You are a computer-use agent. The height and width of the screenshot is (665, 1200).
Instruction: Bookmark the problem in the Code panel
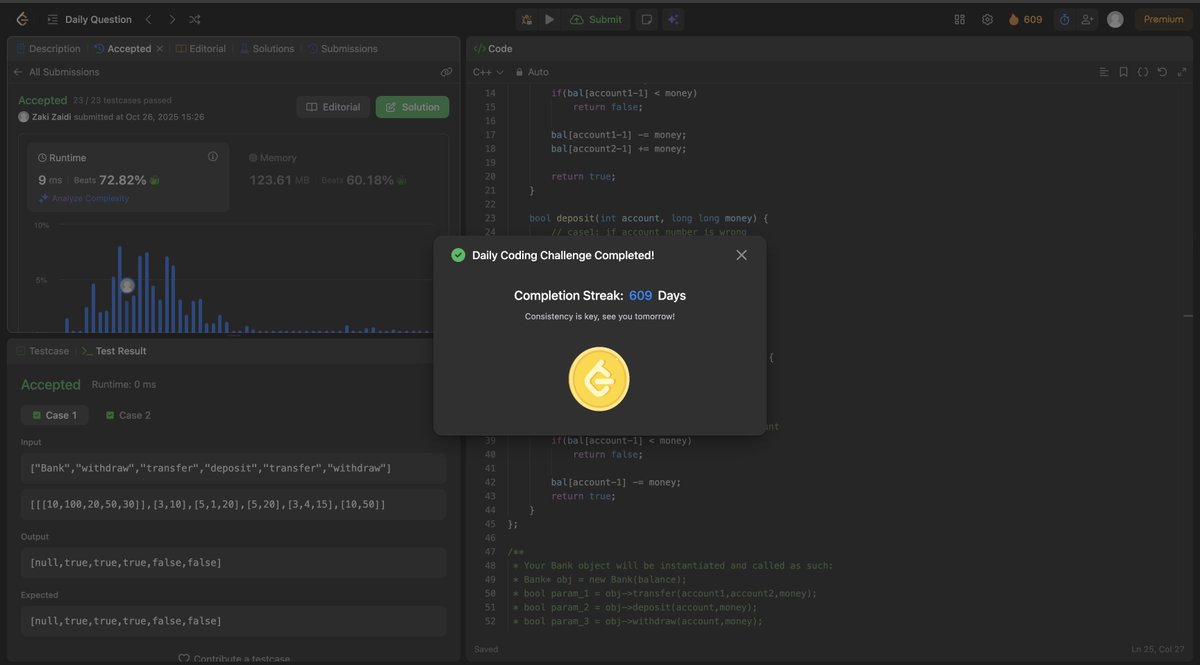point(1121,70)
